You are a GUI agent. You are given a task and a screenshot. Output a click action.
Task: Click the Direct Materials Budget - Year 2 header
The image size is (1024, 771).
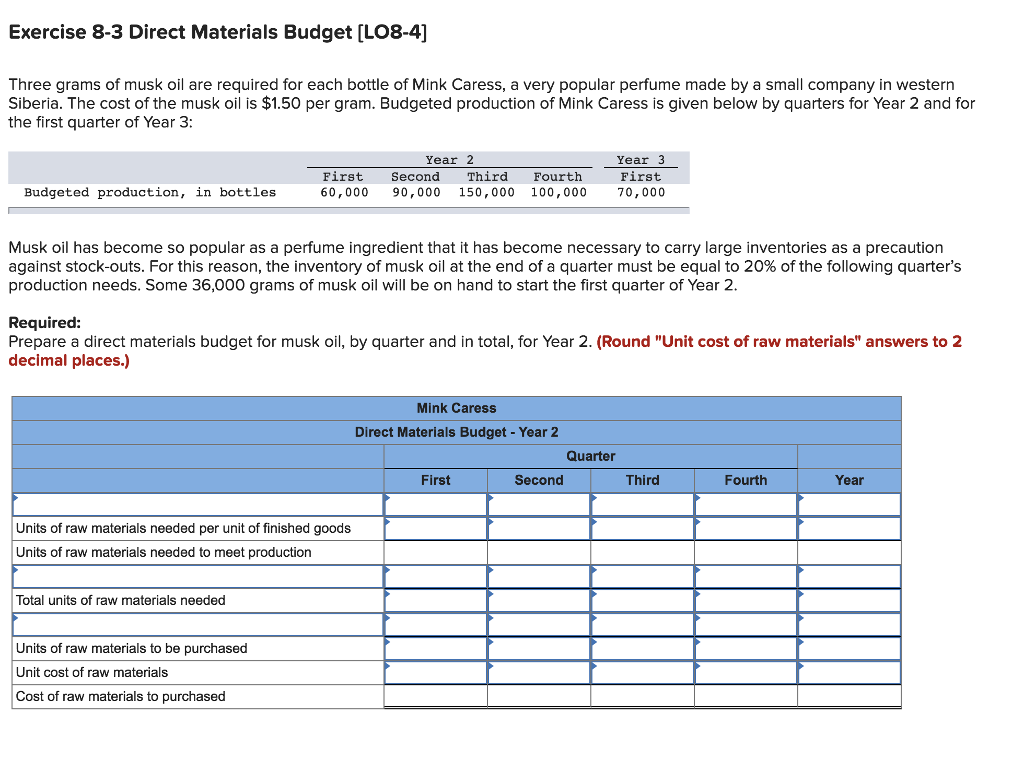pyautogui.click(x=456, y=432)
